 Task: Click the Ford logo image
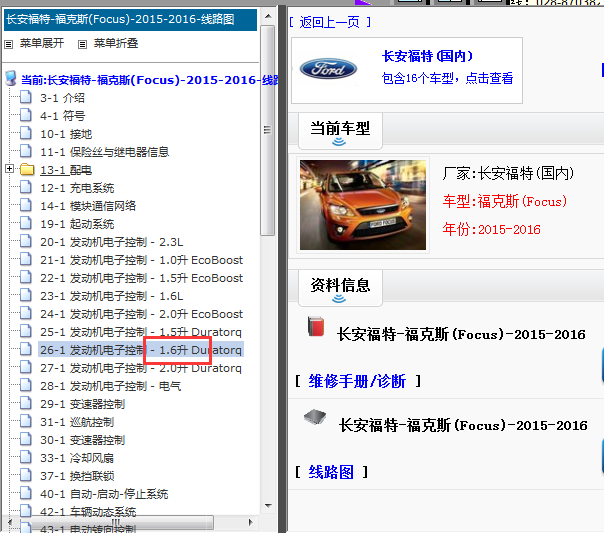click(328, 70)
